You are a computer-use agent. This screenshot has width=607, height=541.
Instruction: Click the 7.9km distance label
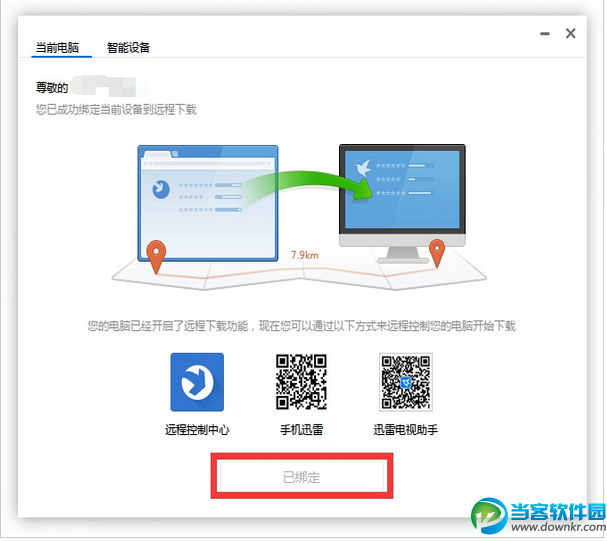pos(305,255)
